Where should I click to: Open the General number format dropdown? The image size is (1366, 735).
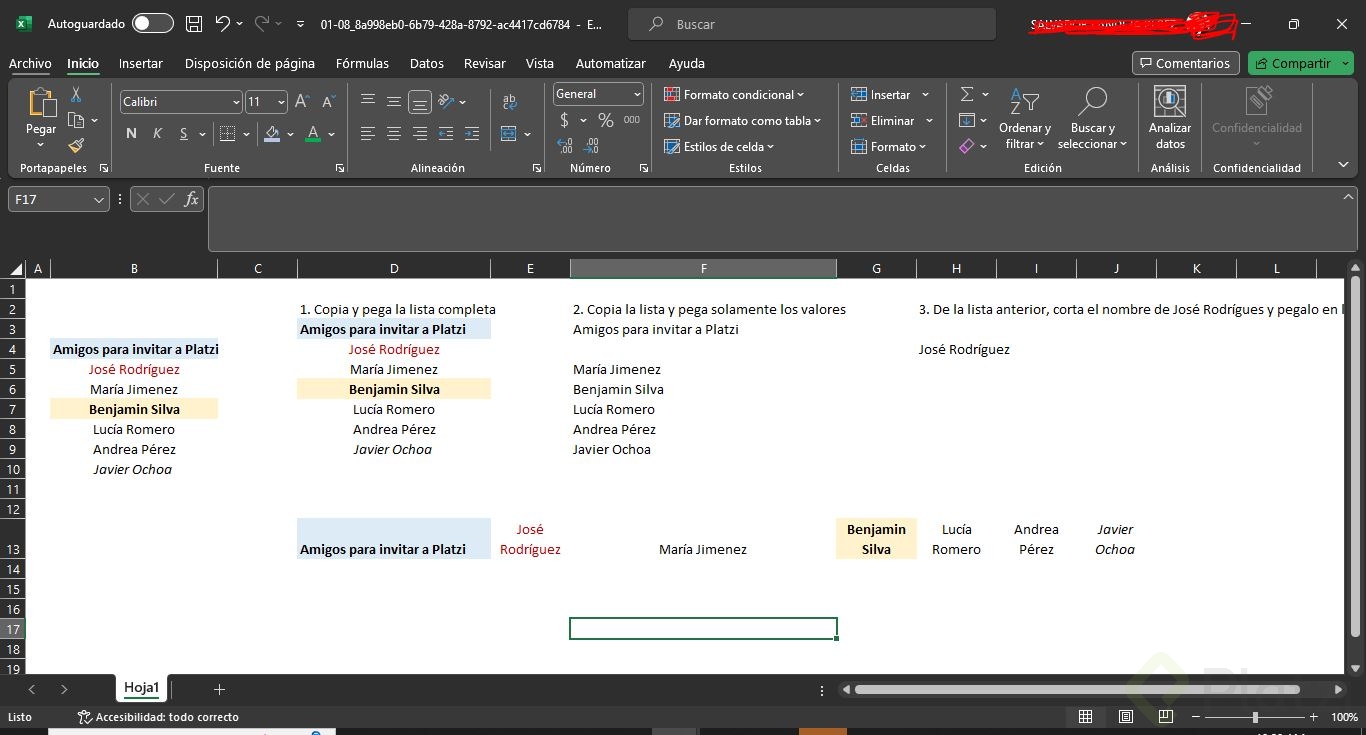coord(637,94)
